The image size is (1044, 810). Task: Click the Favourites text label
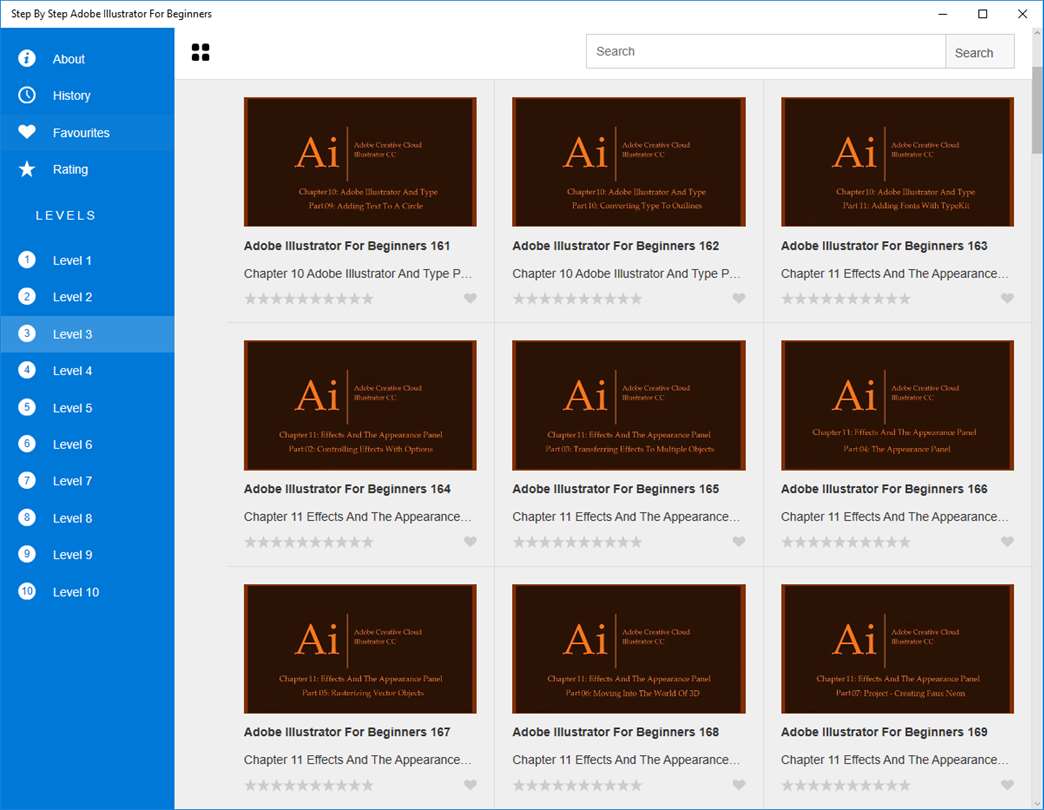pos(81,133)
